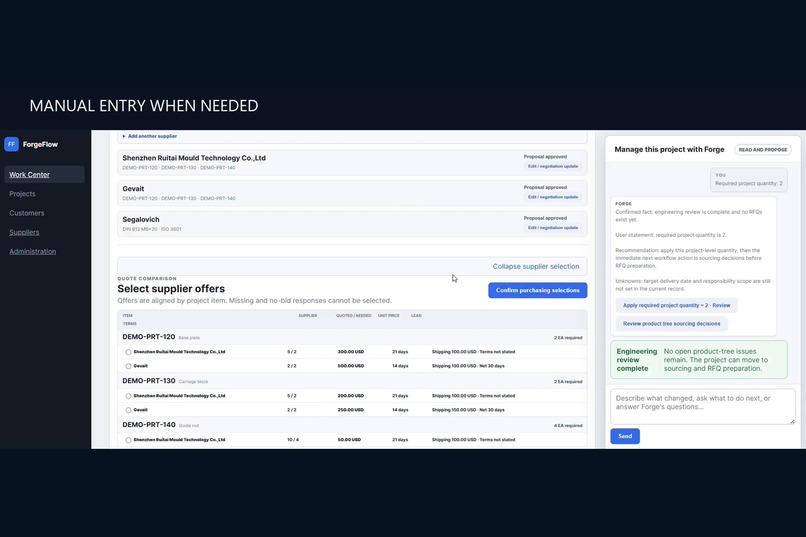The width and height of the screenshot is (806, 537).
Task: Click '4 EA required' label
Action: tap(568, 425)
